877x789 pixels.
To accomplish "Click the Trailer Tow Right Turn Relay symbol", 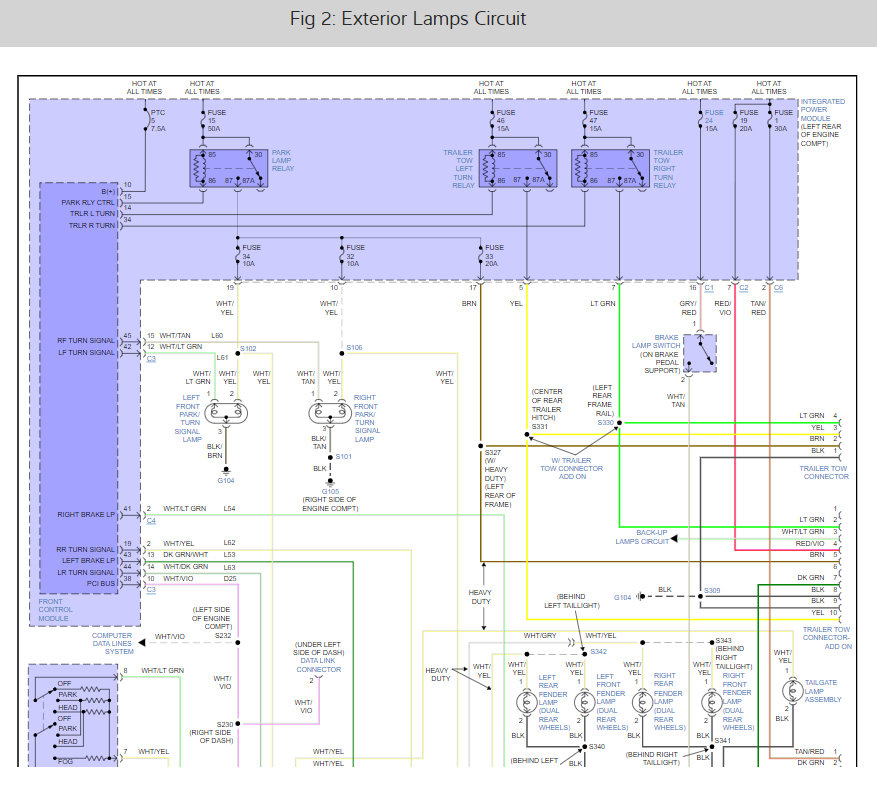I will coord(605,169).
